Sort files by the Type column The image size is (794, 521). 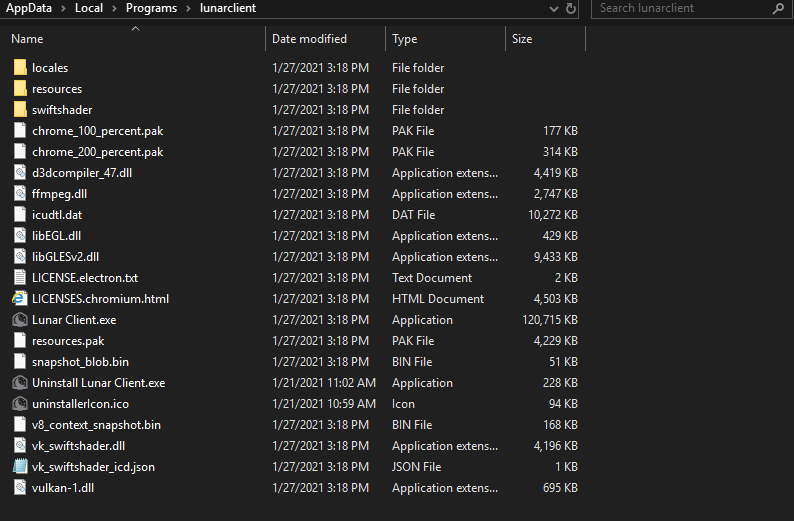pyautogui.click(x=405, y=39)
